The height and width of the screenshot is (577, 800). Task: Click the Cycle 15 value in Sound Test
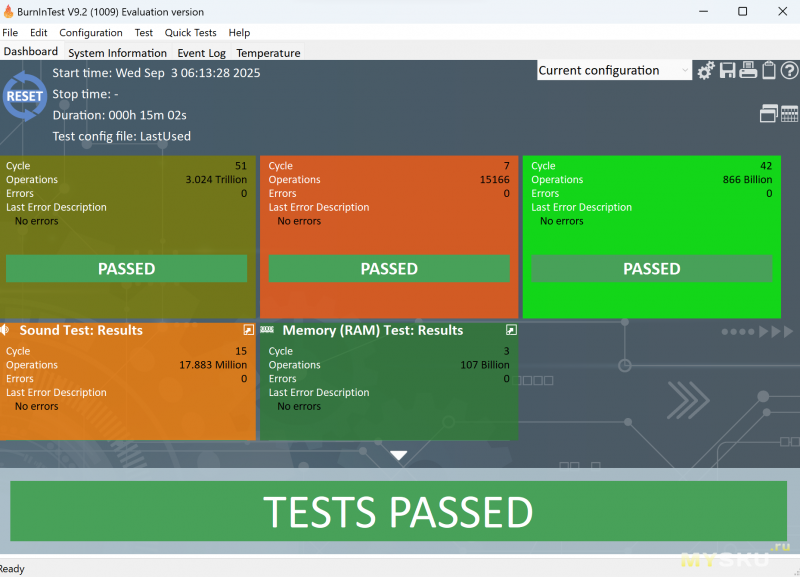click(241, 351)
